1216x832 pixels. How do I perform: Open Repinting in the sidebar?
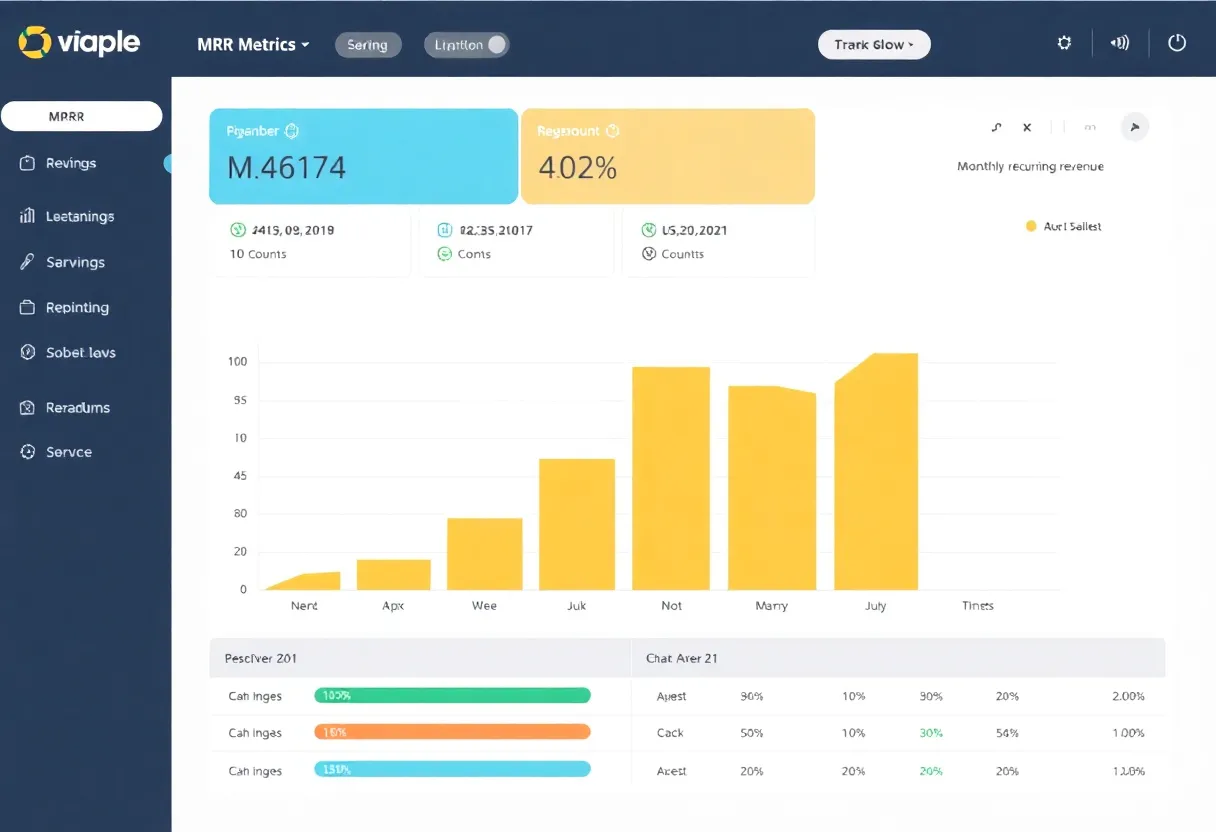[77, 307]
